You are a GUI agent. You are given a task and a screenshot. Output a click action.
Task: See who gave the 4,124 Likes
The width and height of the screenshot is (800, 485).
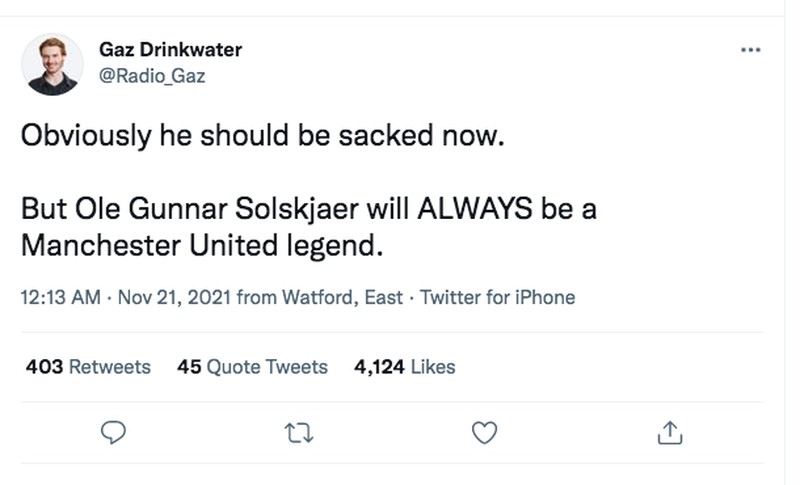pos(405,367)
